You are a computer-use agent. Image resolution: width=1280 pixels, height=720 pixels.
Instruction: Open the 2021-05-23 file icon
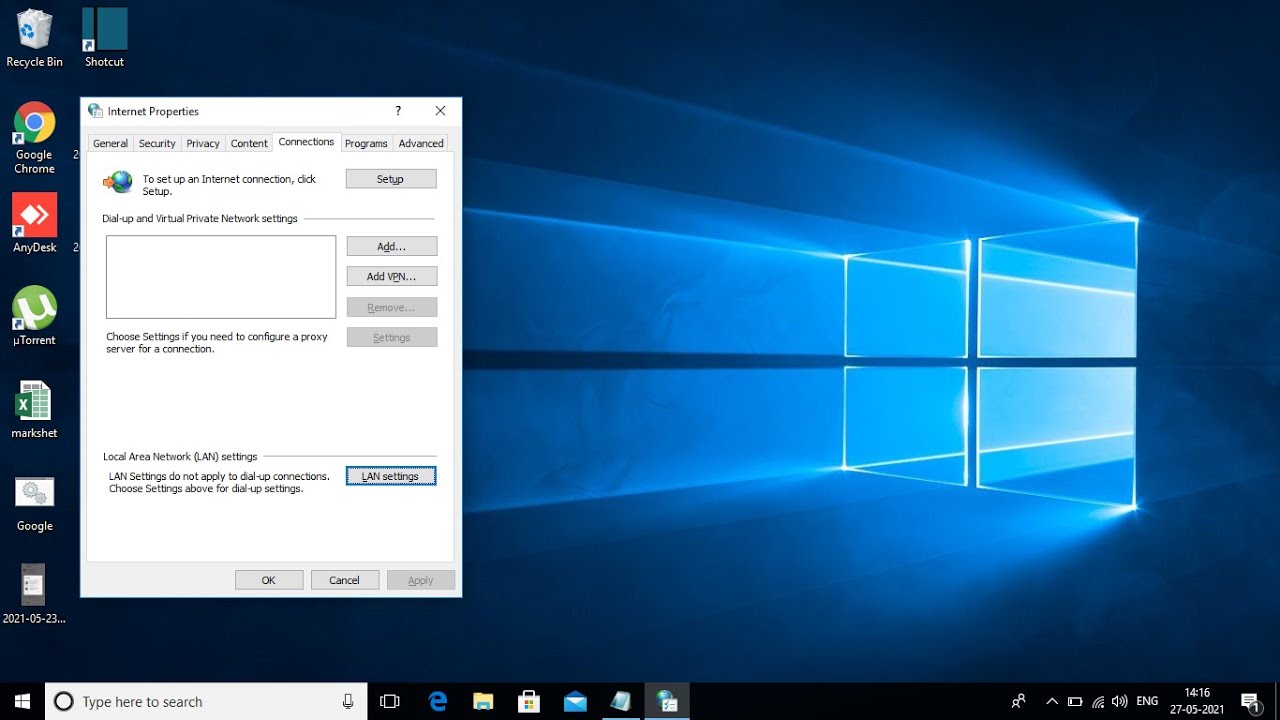[x=34, y=595]
